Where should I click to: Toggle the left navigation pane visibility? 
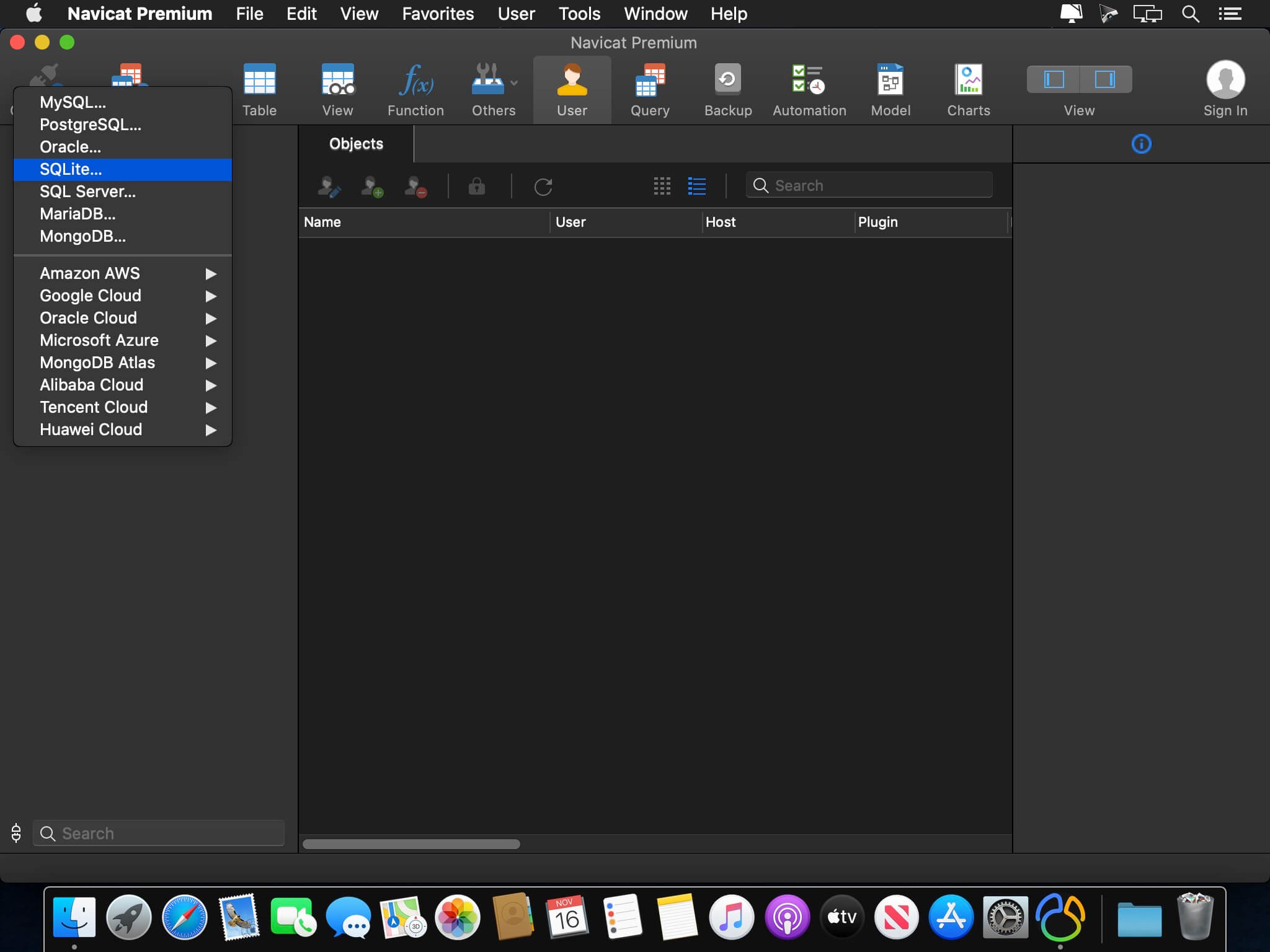point(1054,79)
